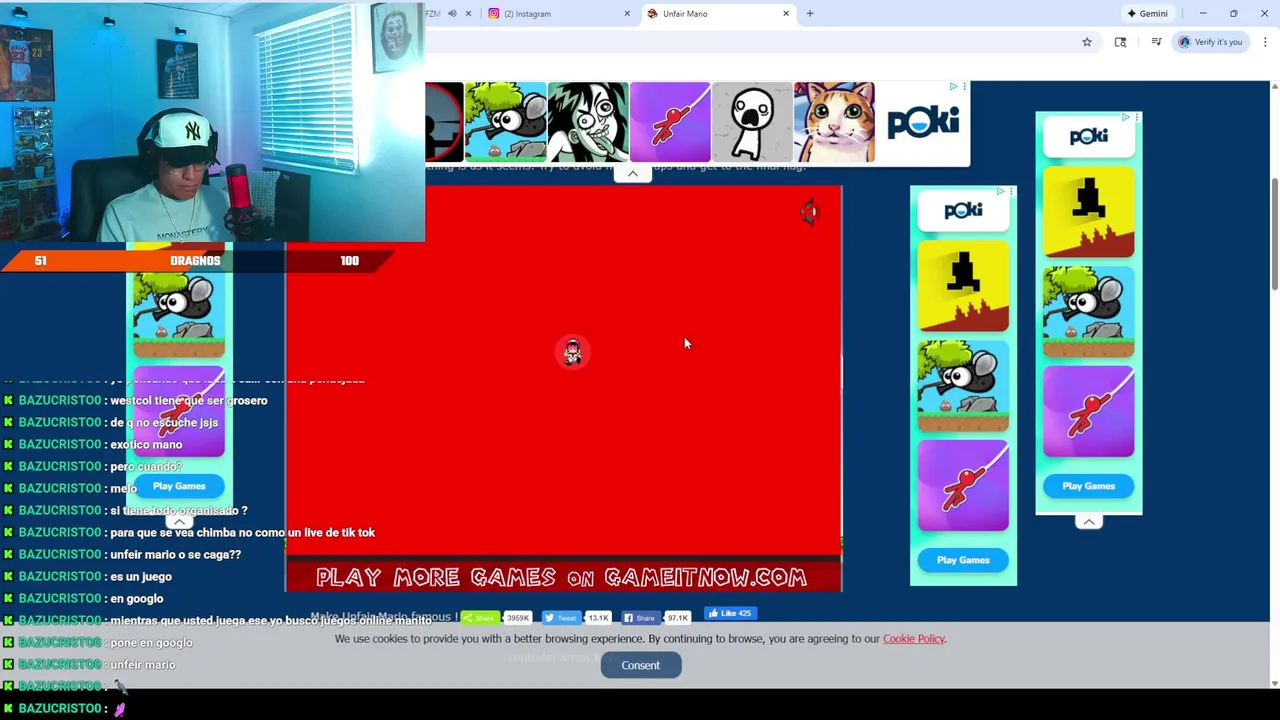Collapse the top banner ad with the chevron
This screenshot has width=1280, height=720.
(x=632, y=174)
